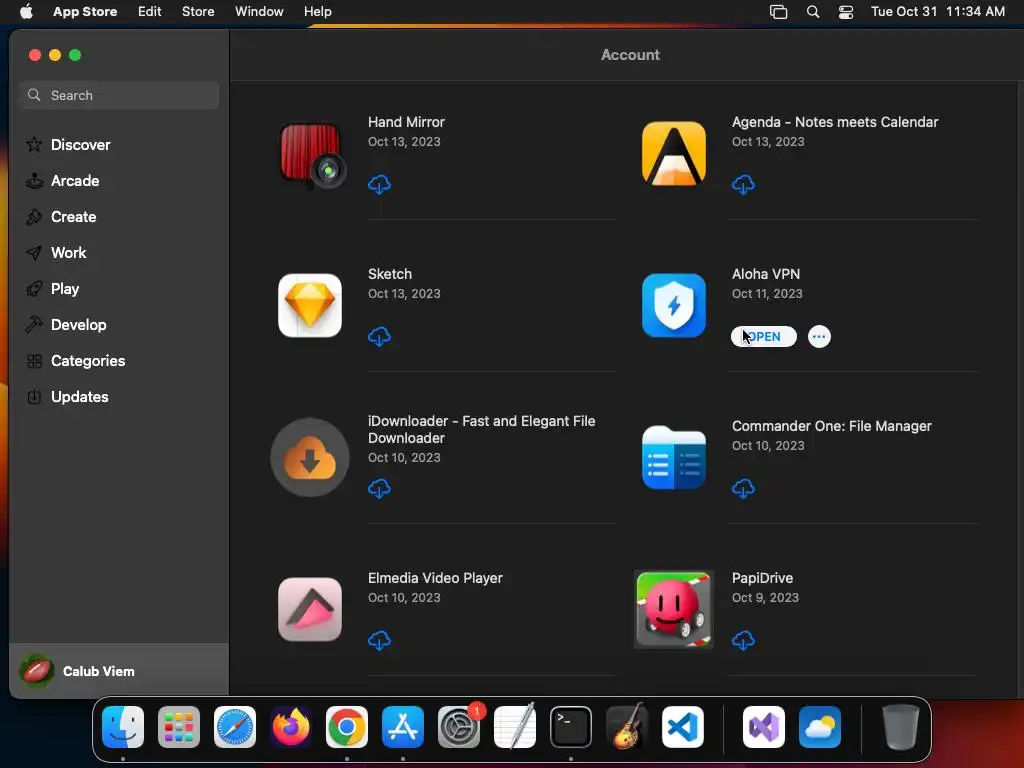Click the PapiDrive app icon
This screenshot has height=768, width=1024.
pyautogui.click(x=674, y=609)
